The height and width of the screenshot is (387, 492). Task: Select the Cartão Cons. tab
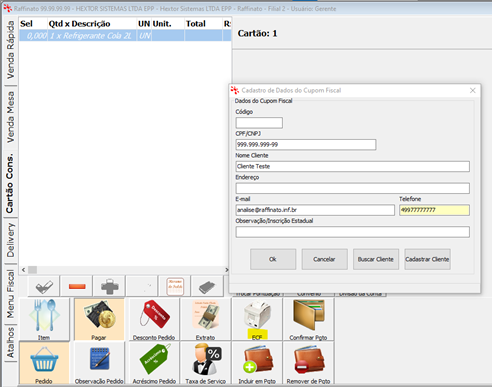[10, 183]
